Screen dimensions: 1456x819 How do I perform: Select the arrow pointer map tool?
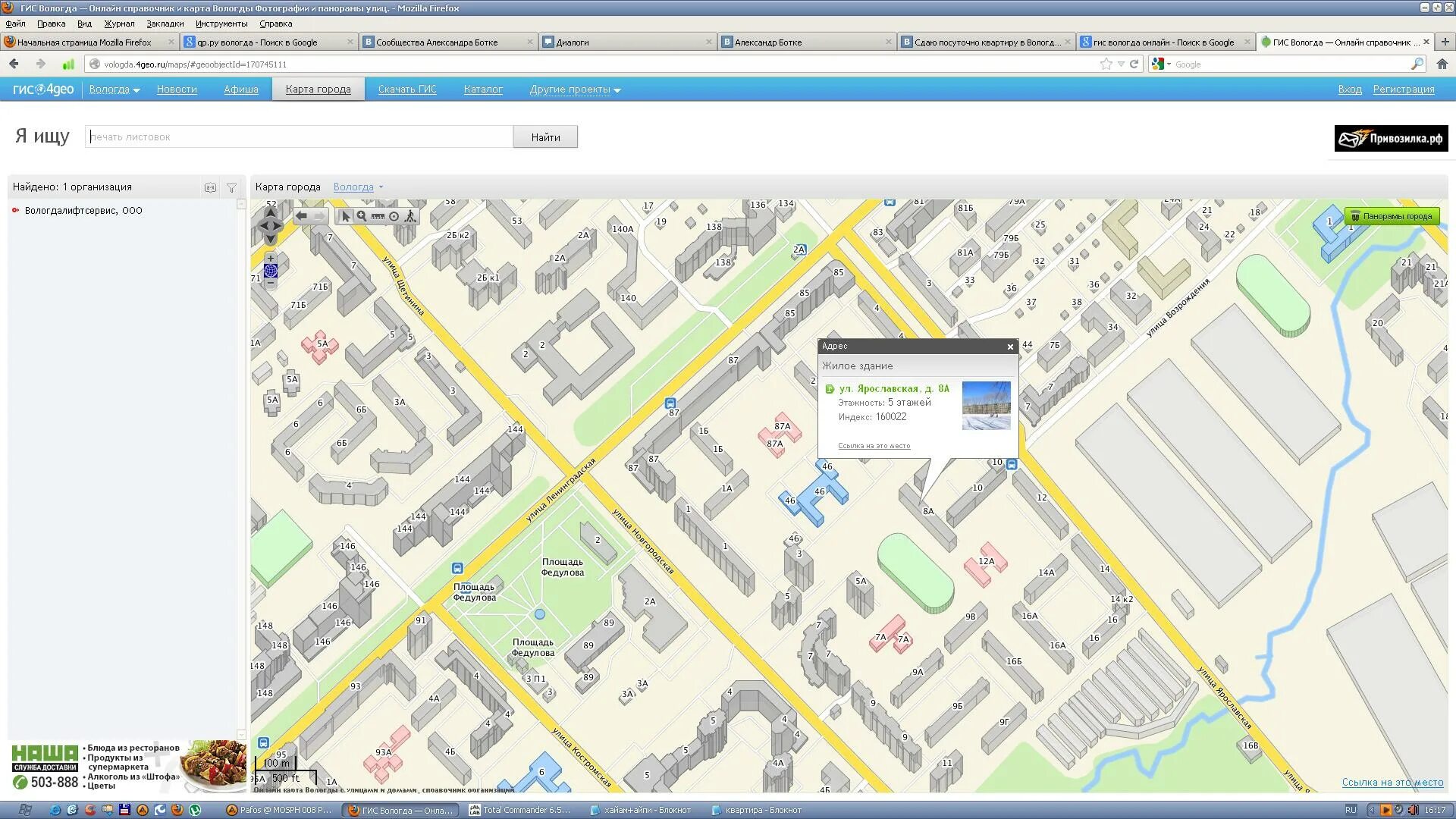(x=346, y=216)
